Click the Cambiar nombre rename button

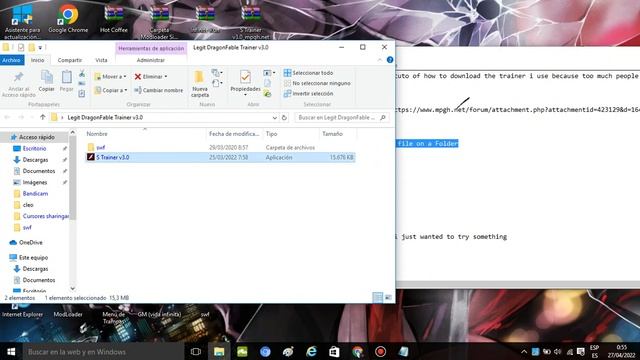159,90
